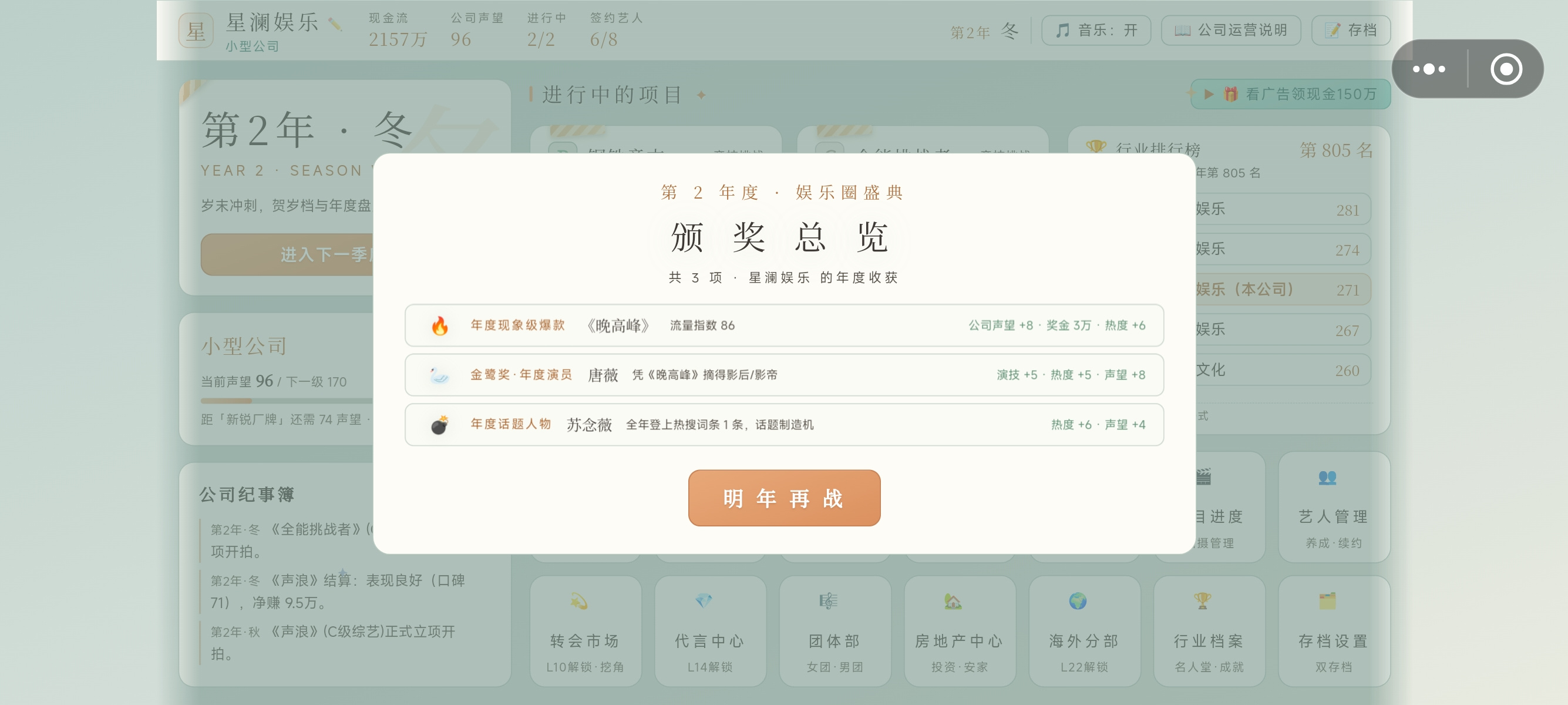1568x705 pixels.
Task: Select the 文化 ranking row scoring 260
Action: (1283, 370)
